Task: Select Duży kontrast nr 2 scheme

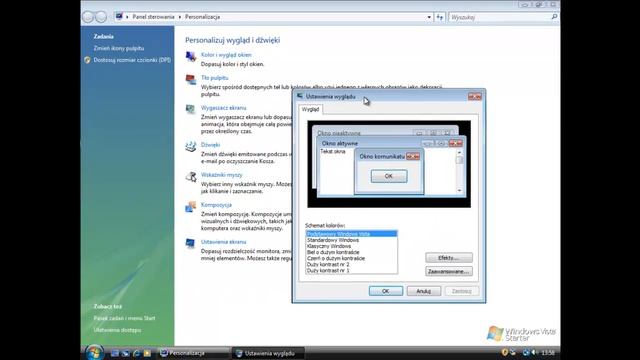Action: coord(351,264)
